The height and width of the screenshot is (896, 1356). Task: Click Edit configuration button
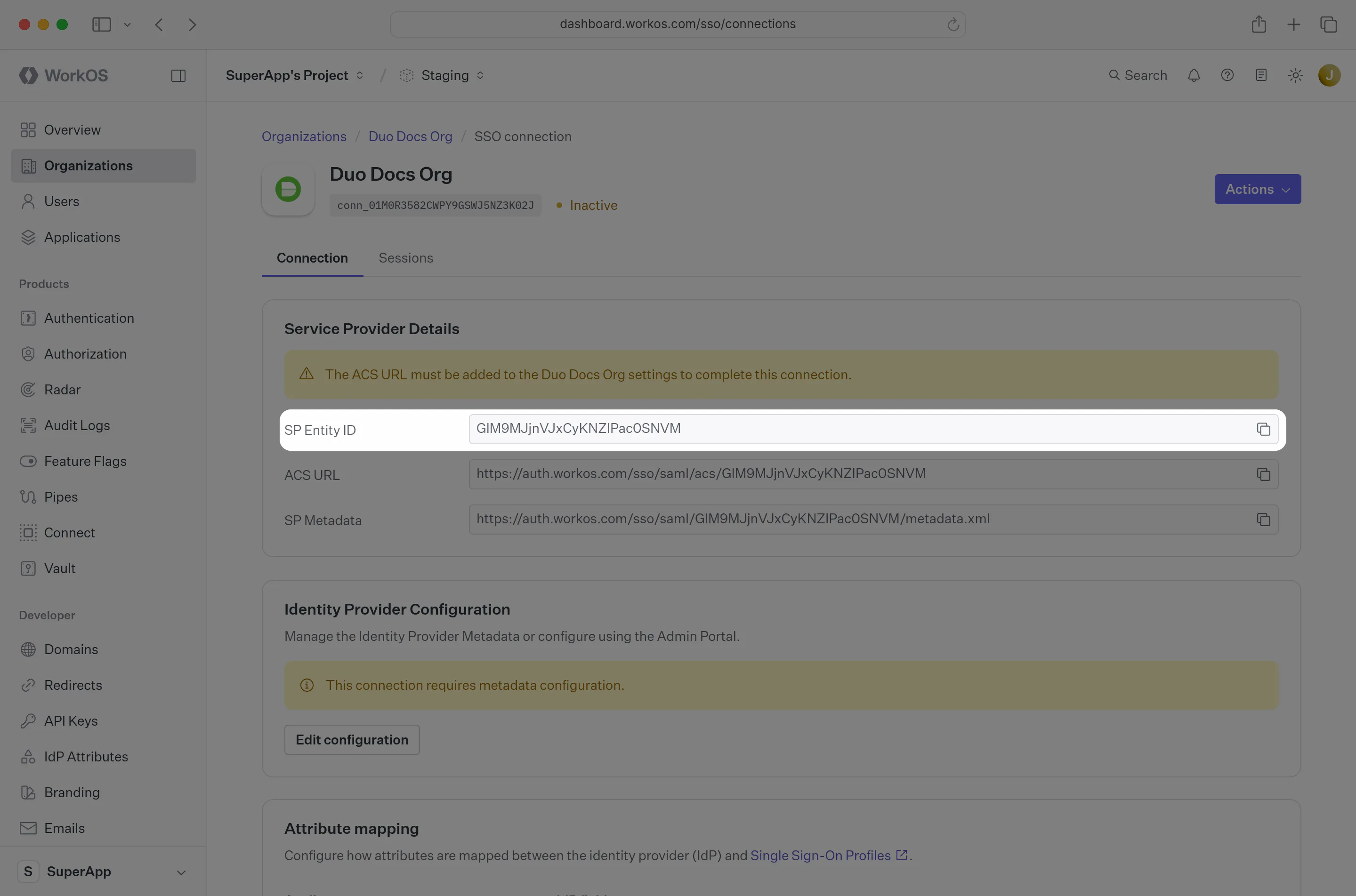click(x=352, y=740)
